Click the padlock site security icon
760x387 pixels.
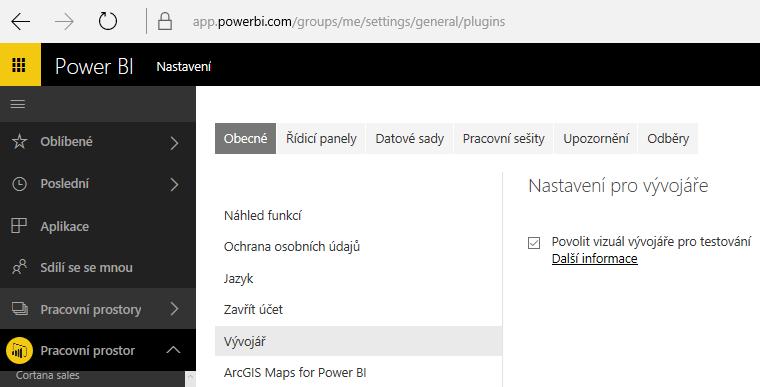click(x=165, y=21)
